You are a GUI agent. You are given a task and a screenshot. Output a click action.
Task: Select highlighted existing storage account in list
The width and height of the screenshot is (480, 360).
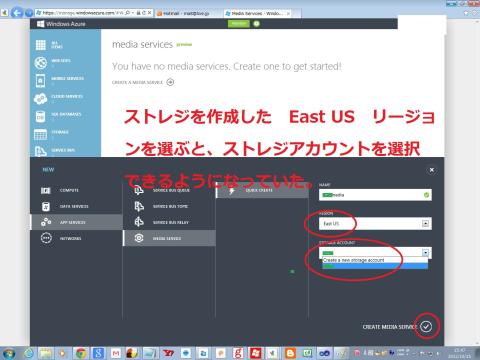[375, 266]
